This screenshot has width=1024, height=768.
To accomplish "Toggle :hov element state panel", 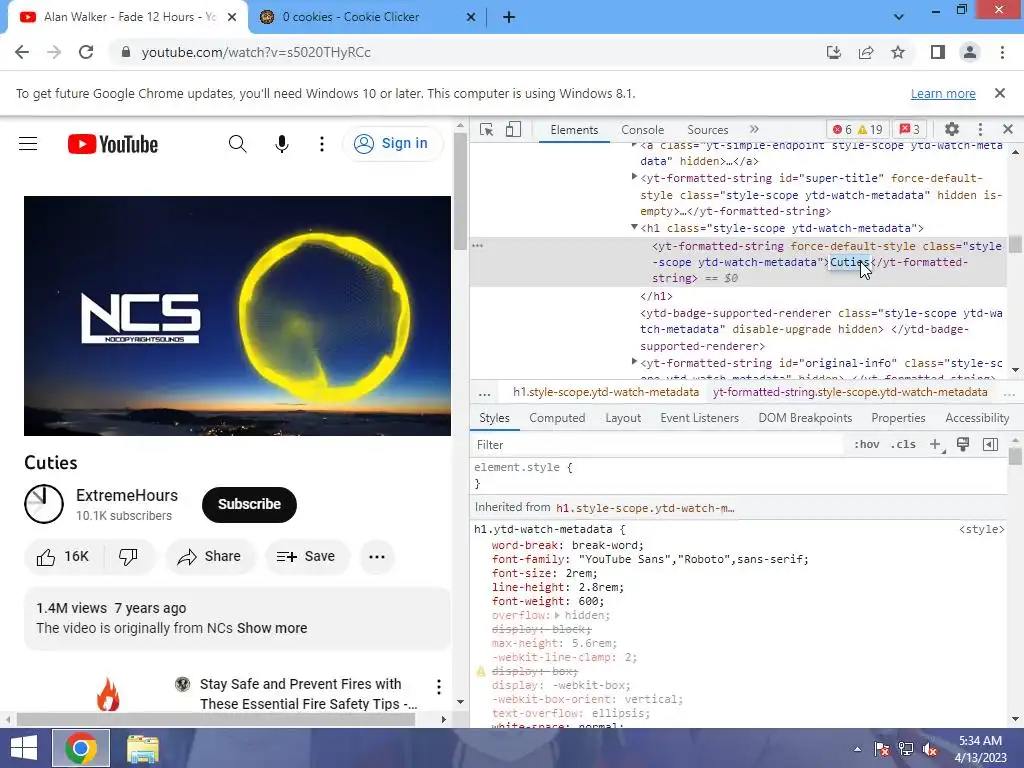I will [x=867, y=445].
